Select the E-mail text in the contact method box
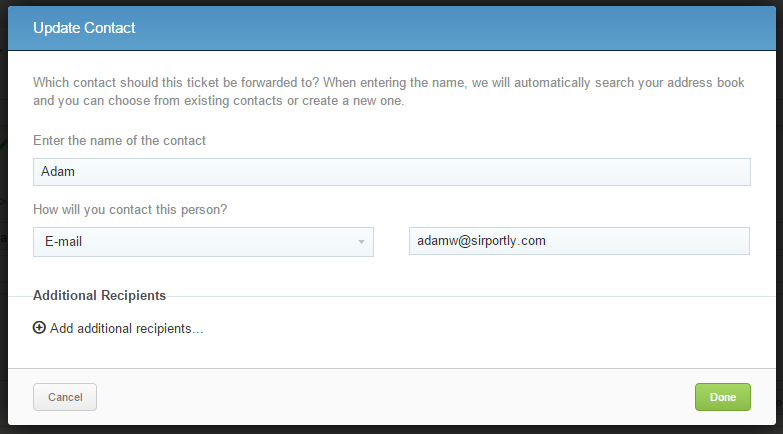Screen dimensions: 783x434 pos(63,242)
